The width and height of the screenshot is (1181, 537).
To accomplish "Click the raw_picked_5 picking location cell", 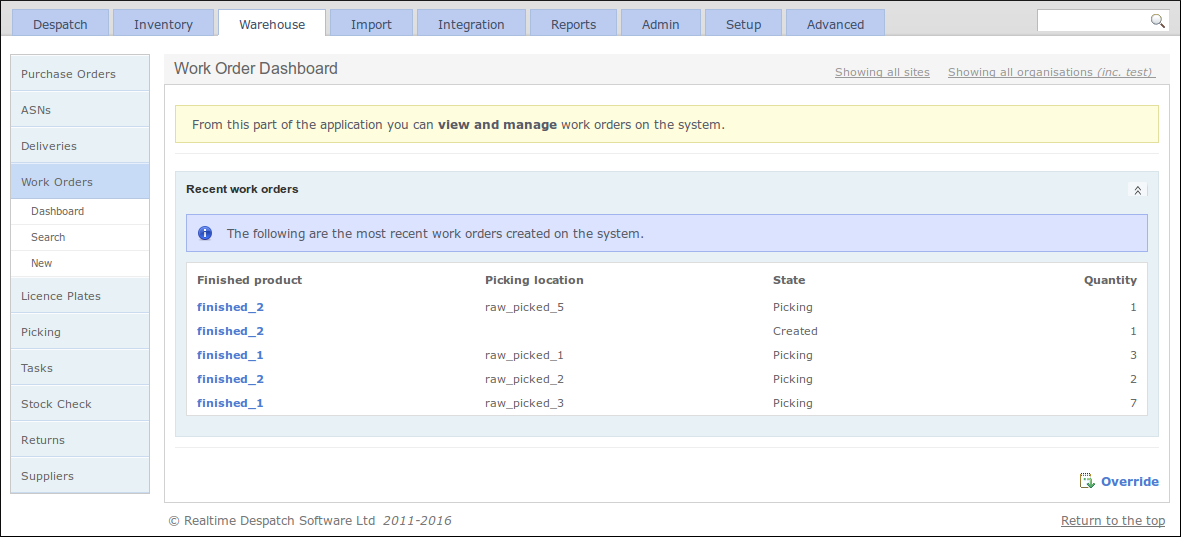I will coord(524,307).
